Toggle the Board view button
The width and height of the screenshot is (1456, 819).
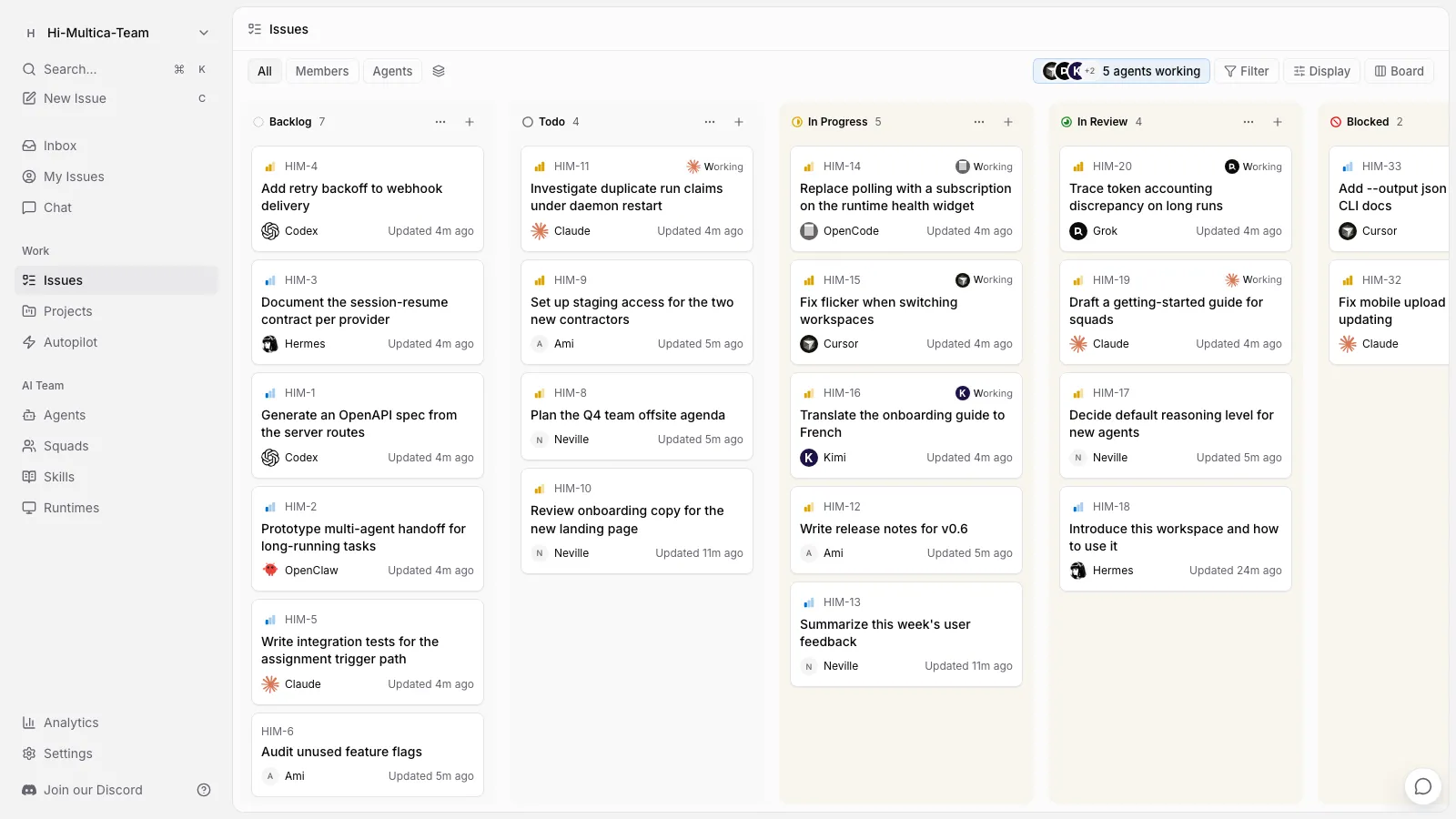pos(1399,71)
